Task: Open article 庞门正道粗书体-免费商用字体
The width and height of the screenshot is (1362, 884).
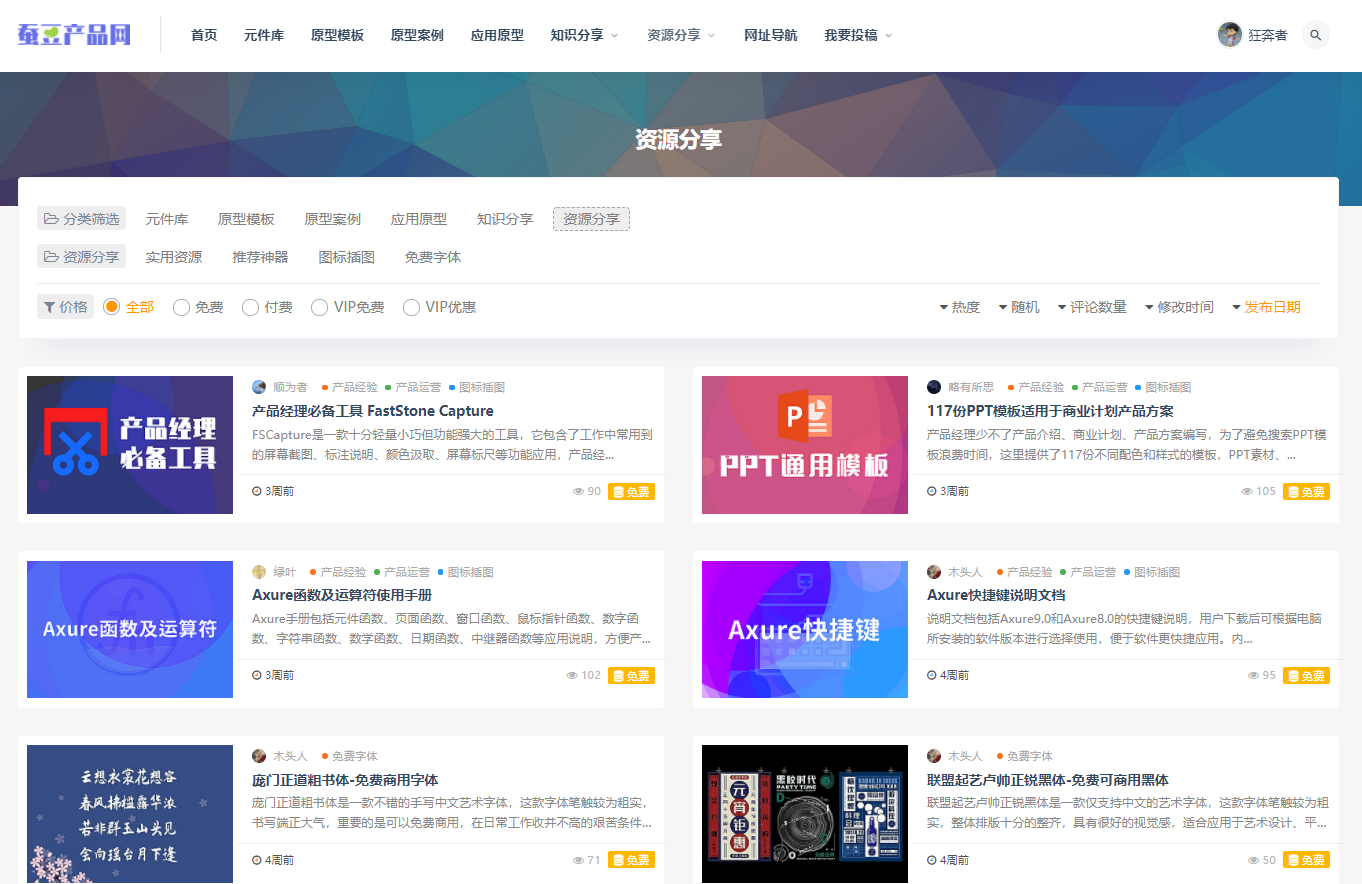Action: [345, 780]
